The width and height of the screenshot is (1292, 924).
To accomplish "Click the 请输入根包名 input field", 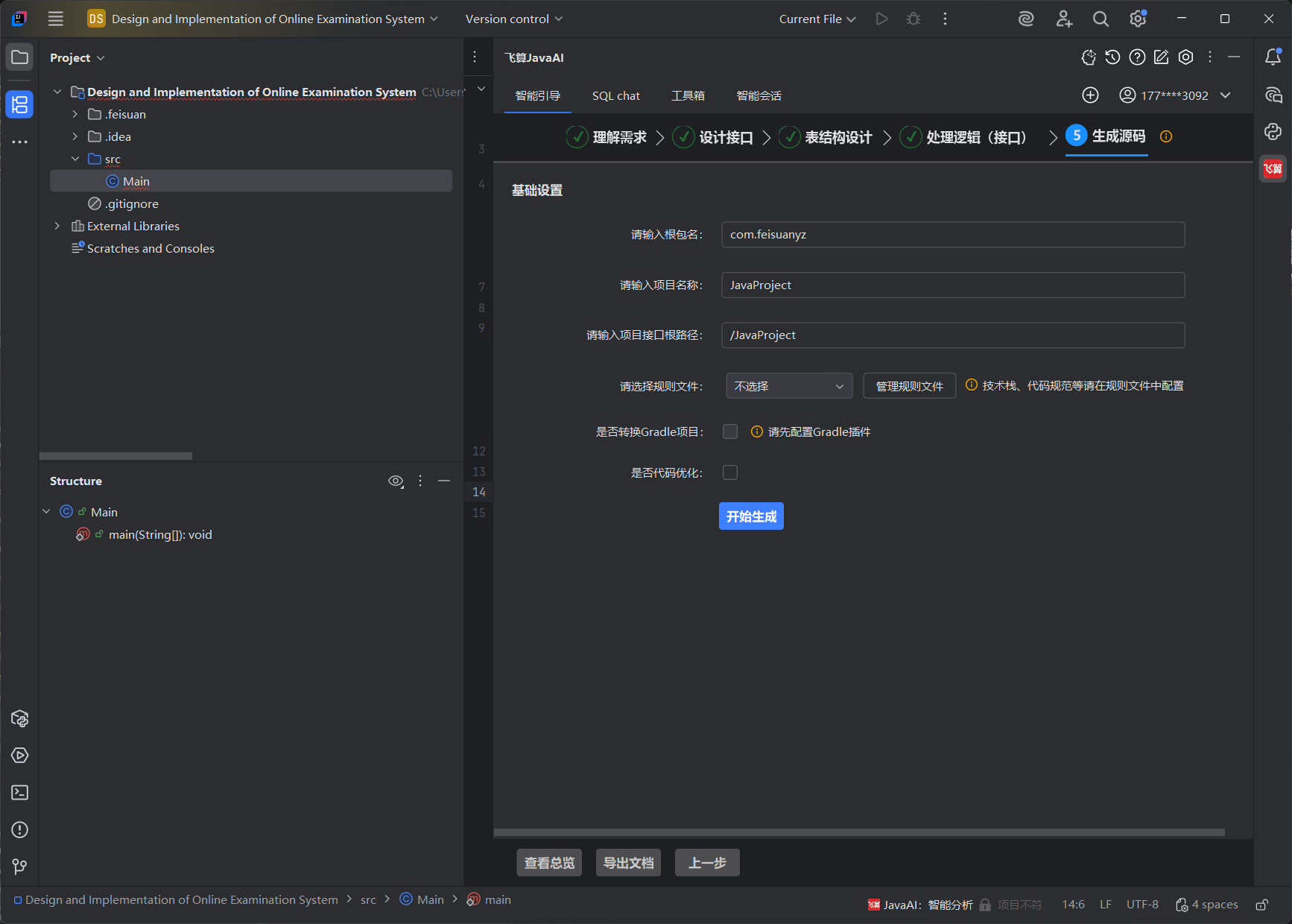I will click(953, 234).
